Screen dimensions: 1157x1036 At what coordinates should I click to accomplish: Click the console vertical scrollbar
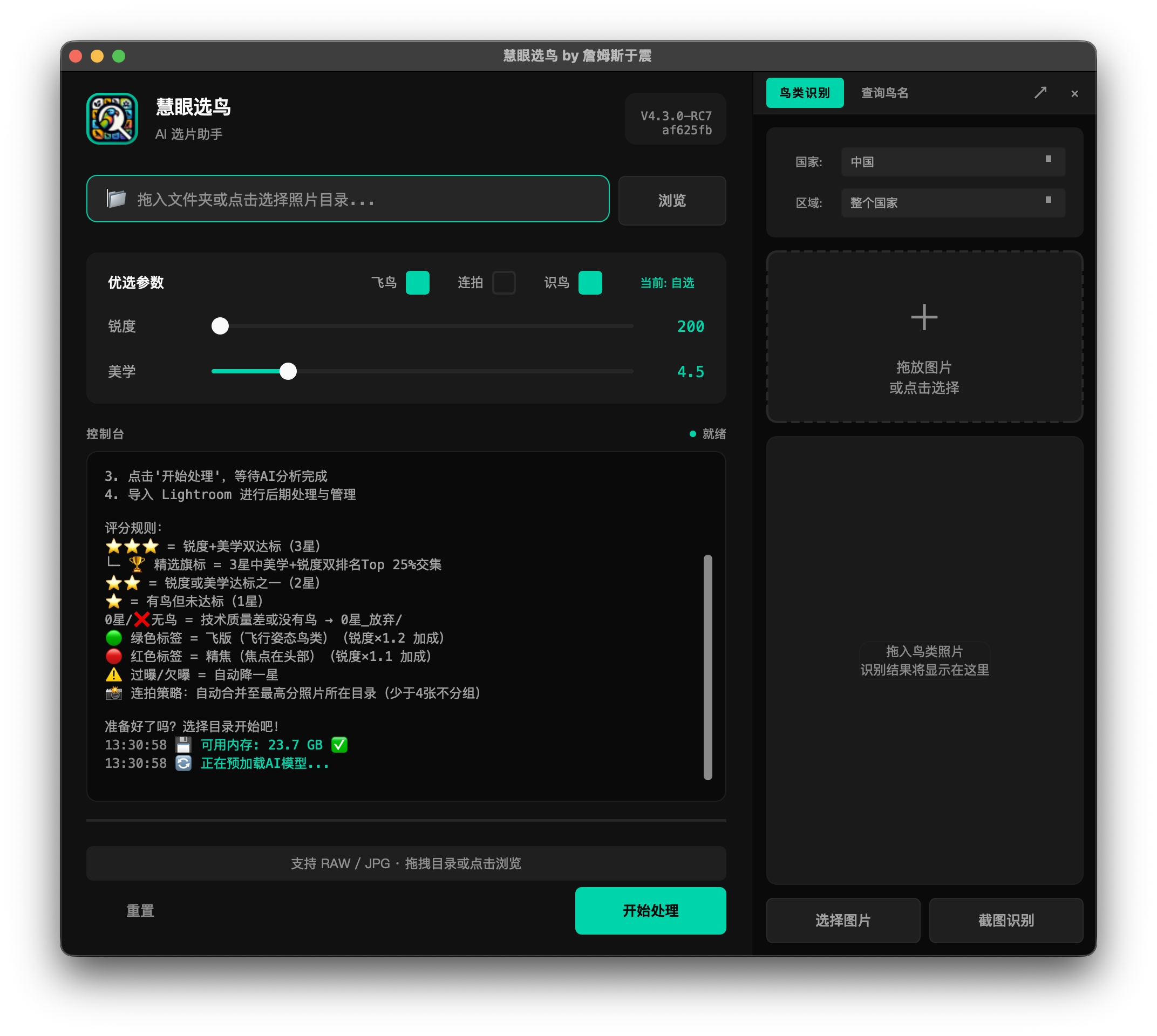coord(708,667)
